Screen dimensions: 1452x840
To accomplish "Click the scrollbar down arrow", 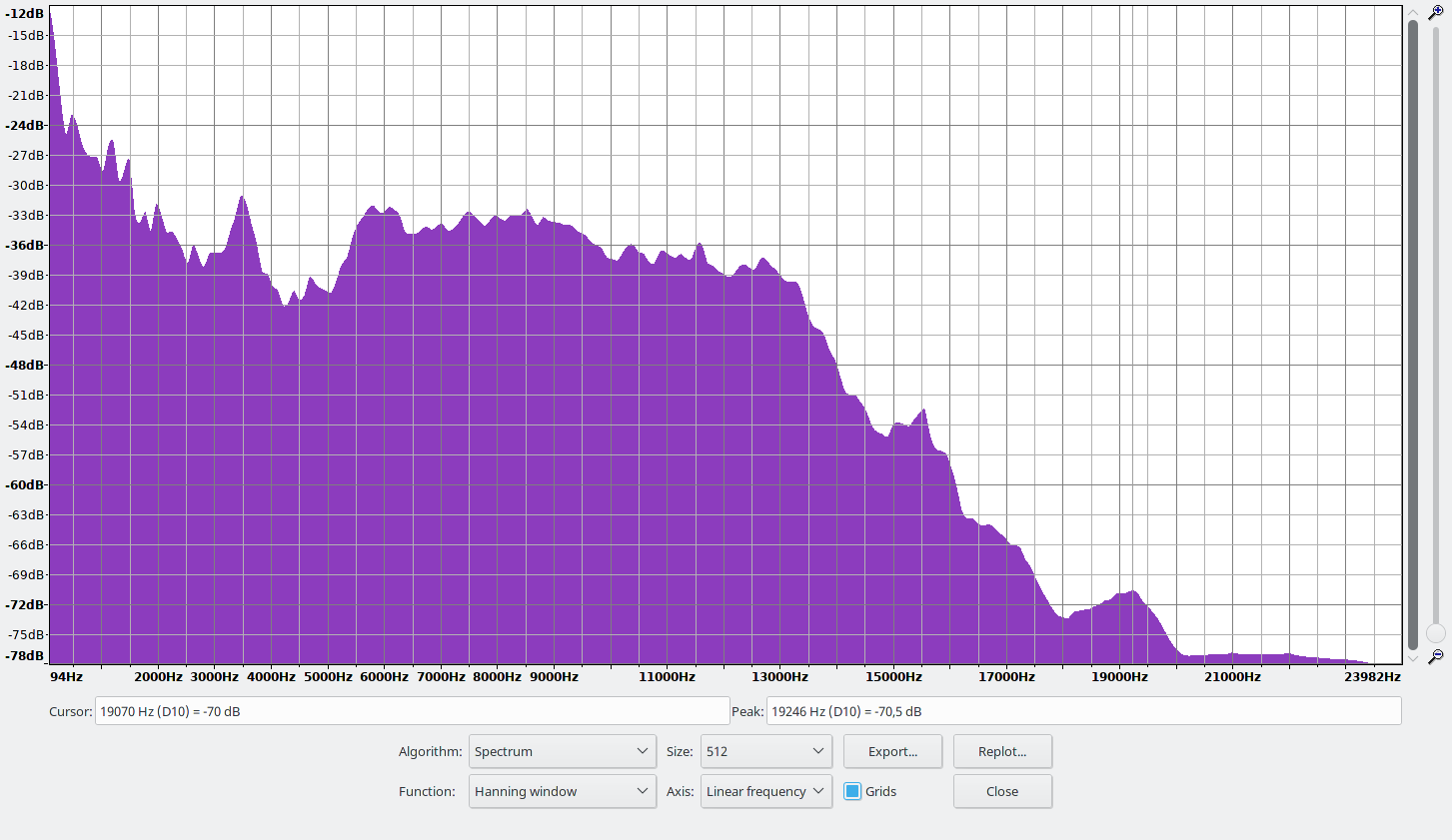I will (x=1413, y=658).
